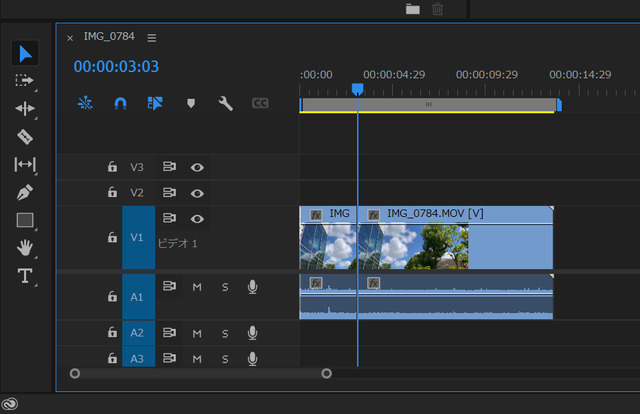Toggle lock on track V2
The image size is (640, 414).
click(112, 192)
